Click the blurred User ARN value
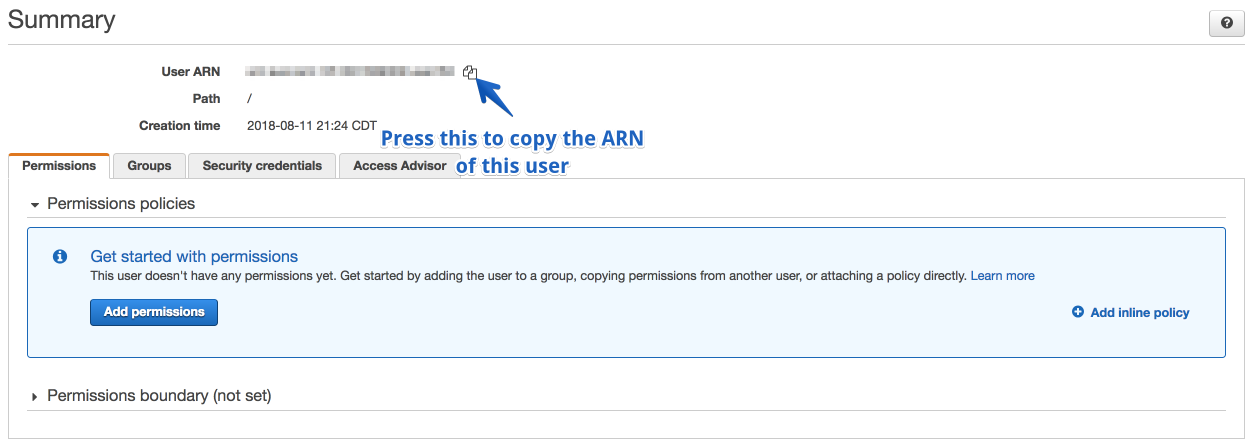The height and width of the screenshot is (446, 1252). [x=351, y=72]
